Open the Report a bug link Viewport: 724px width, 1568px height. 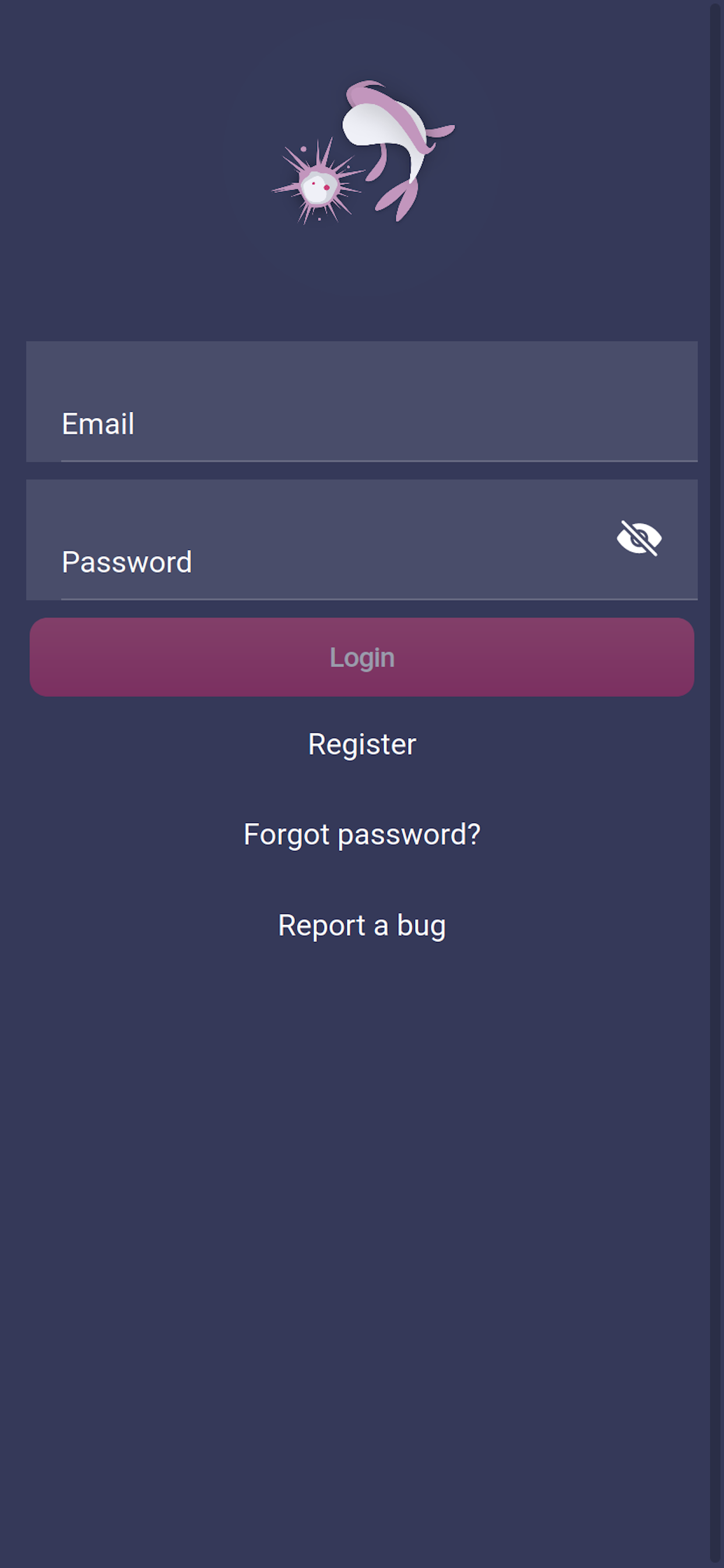(362, 926)
